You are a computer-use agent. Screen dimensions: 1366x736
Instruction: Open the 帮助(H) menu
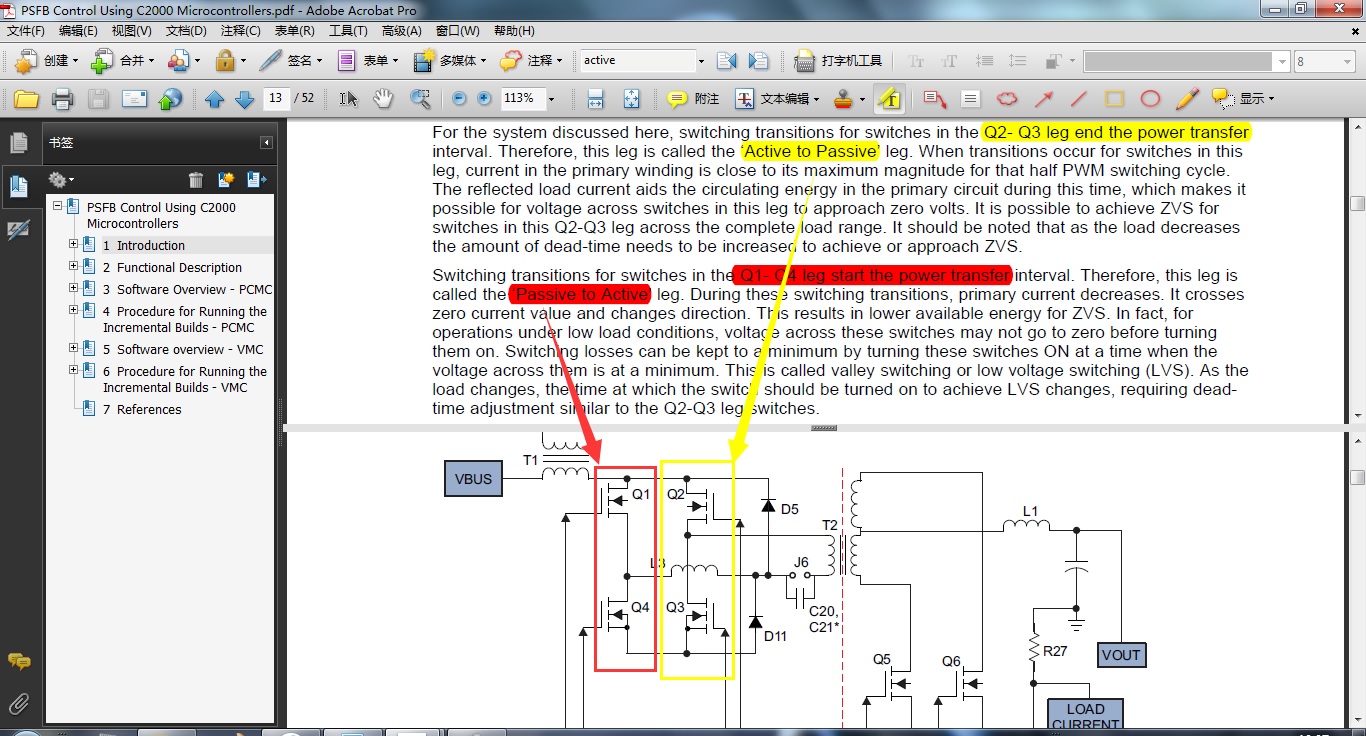514,31
